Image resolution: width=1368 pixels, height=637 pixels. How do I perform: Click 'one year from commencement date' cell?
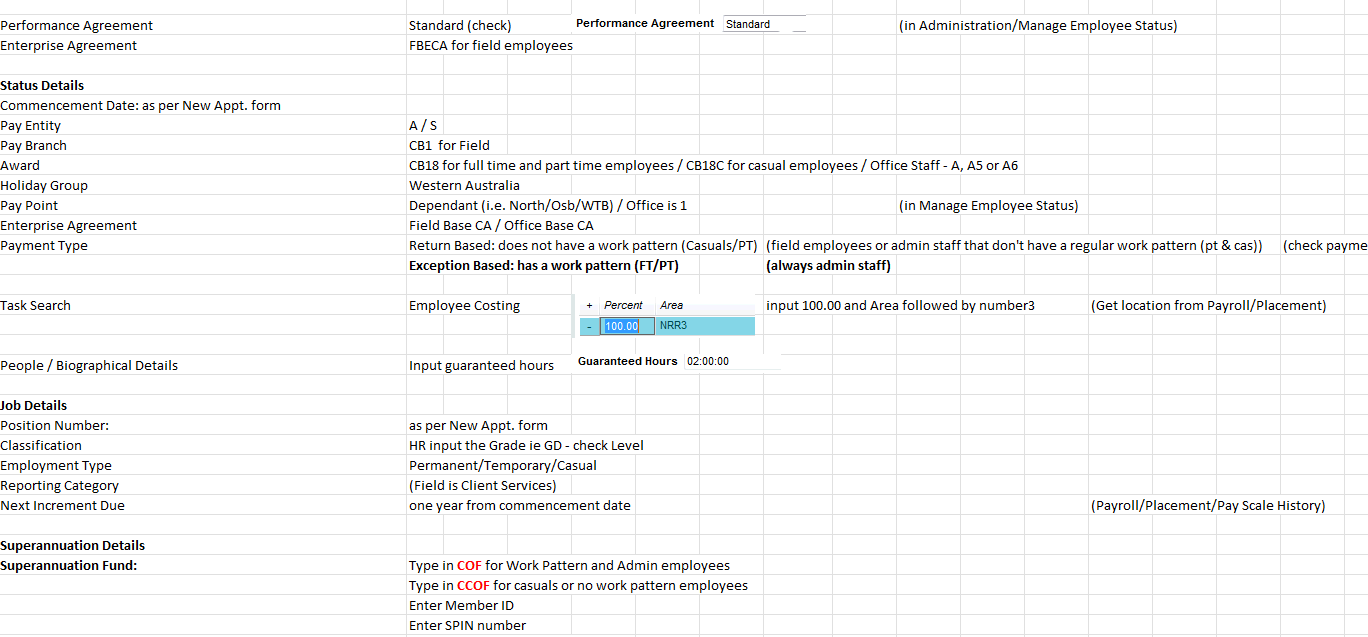(520, 505)
